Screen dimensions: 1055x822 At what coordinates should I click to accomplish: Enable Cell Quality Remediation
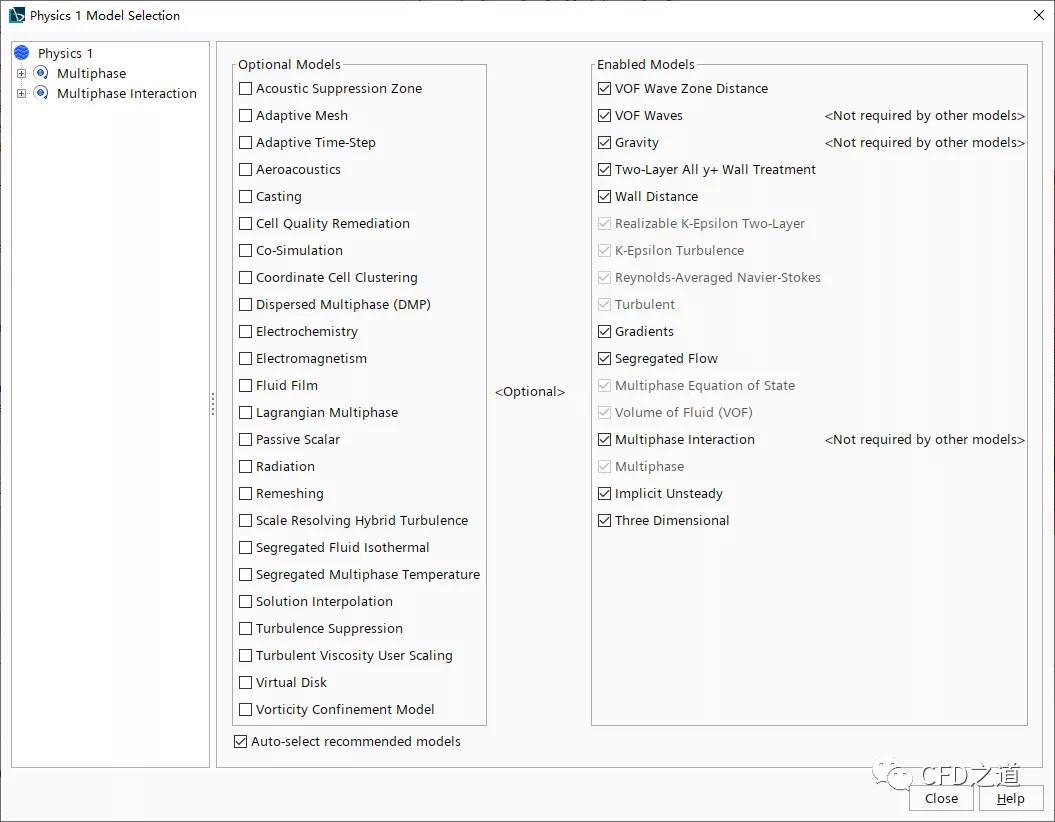(246, 223)
